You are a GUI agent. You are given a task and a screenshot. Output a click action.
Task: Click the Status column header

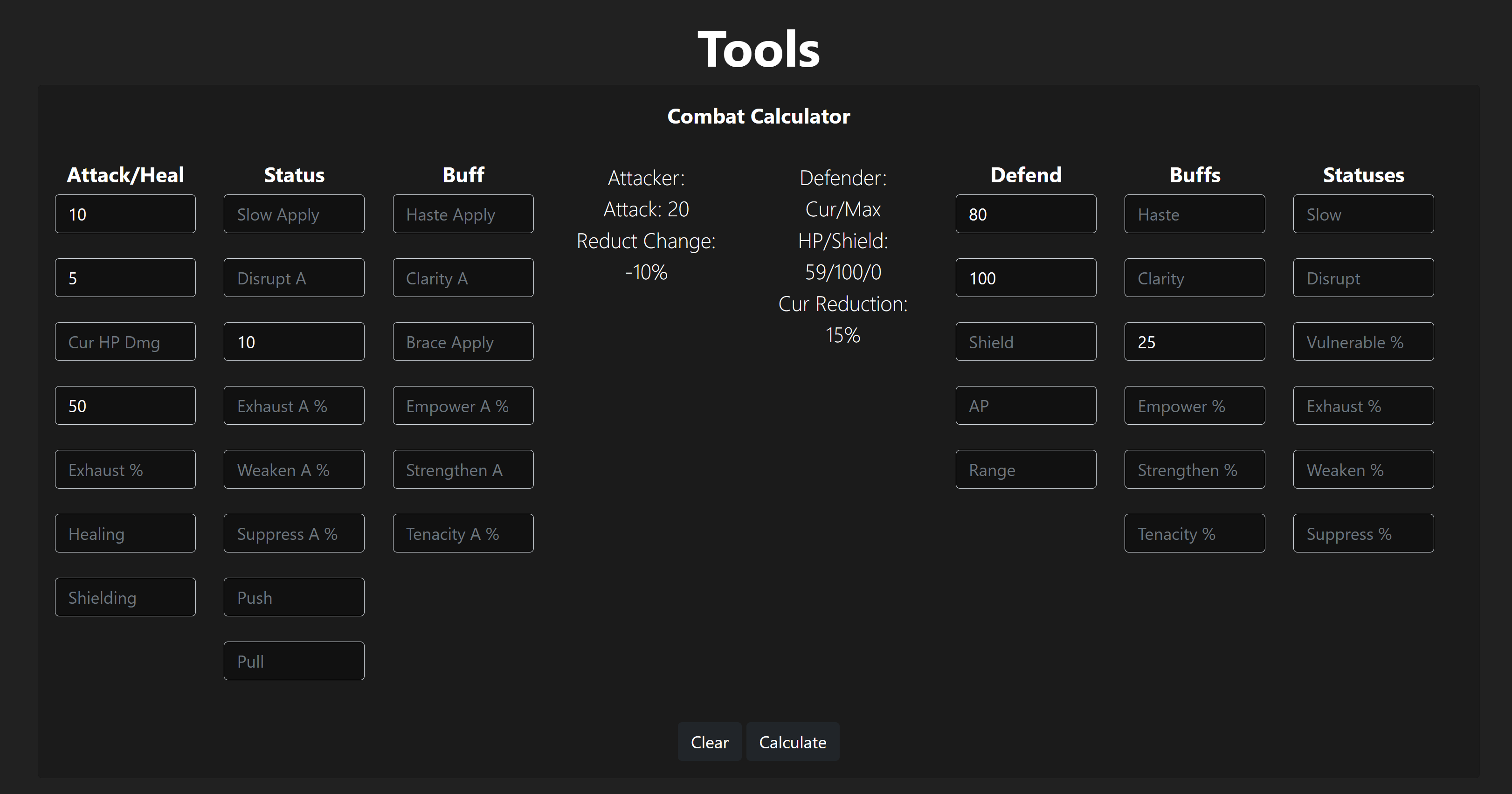point(294,175)
